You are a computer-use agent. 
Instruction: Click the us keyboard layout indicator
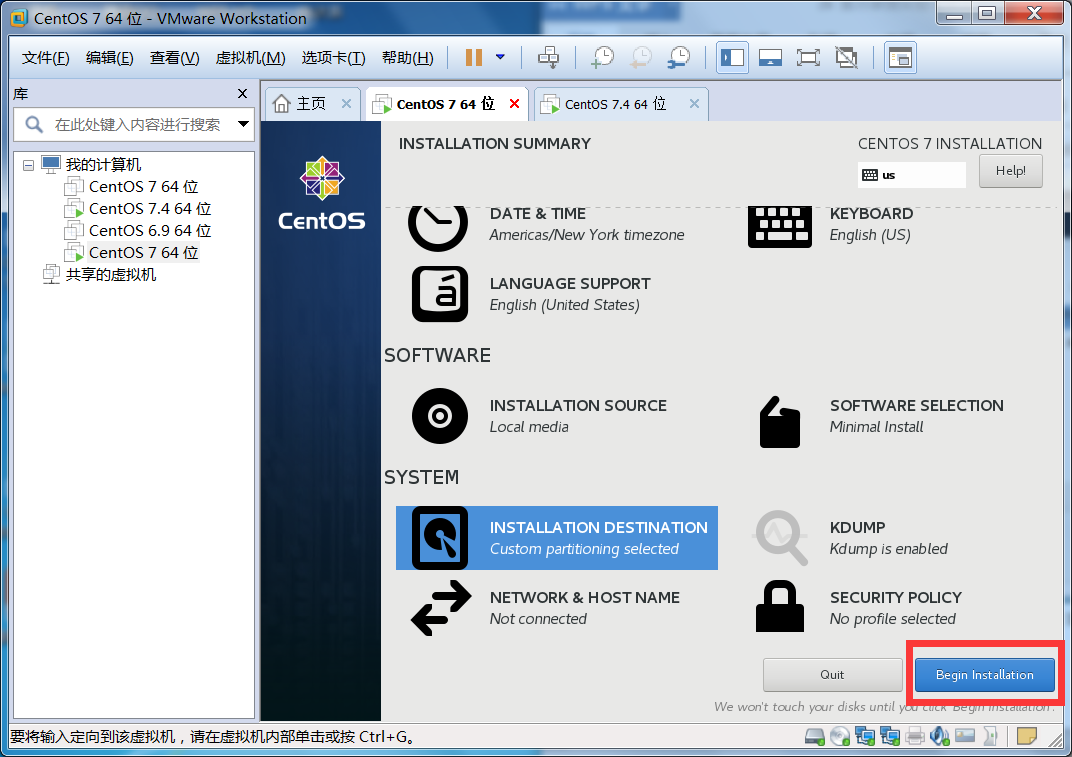point(911,174)
